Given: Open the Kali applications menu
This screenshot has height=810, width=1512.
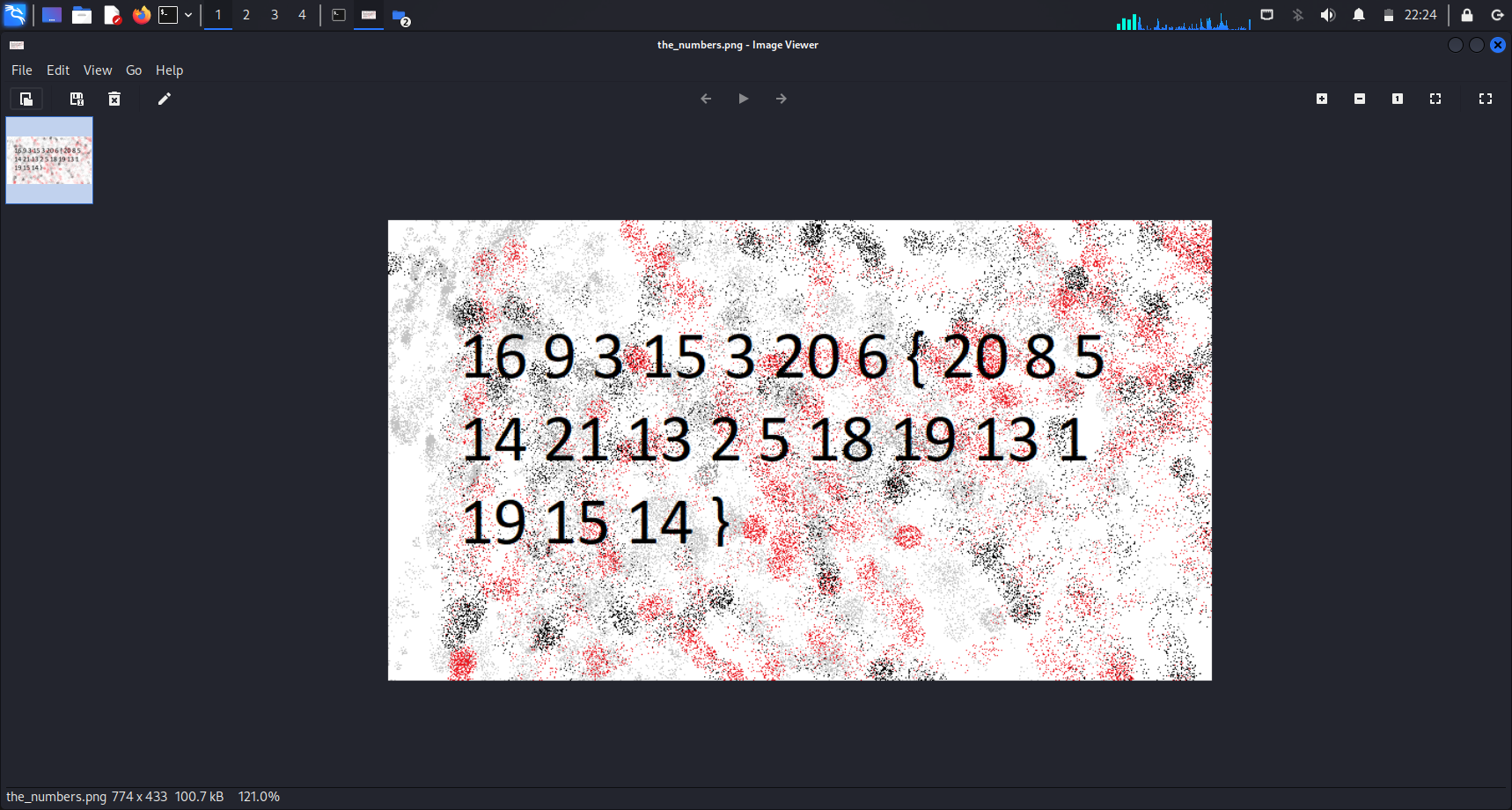Looking at the screenshot, I should pyautogui.click(x=16, y=15).
